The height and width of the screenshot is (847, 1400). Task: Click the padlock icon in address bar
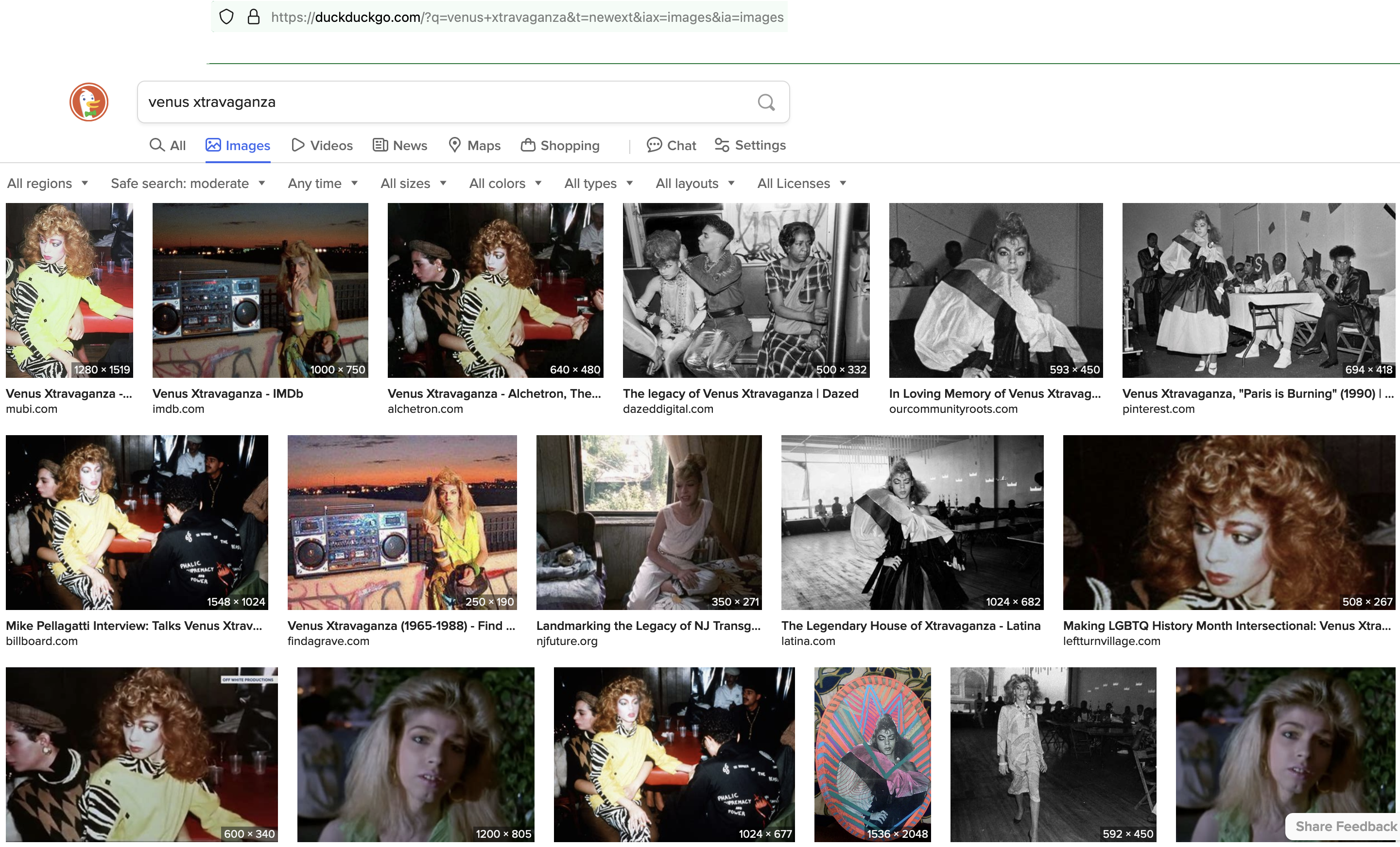253,17
